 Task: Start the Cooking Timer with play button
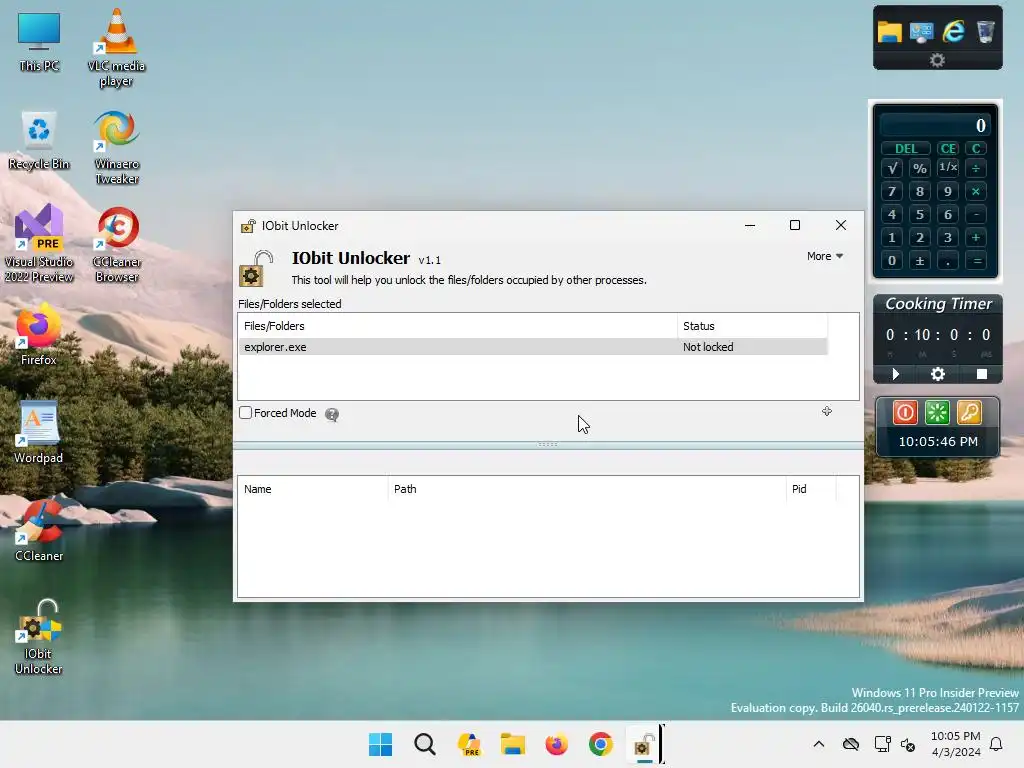[x=895, y=374]
